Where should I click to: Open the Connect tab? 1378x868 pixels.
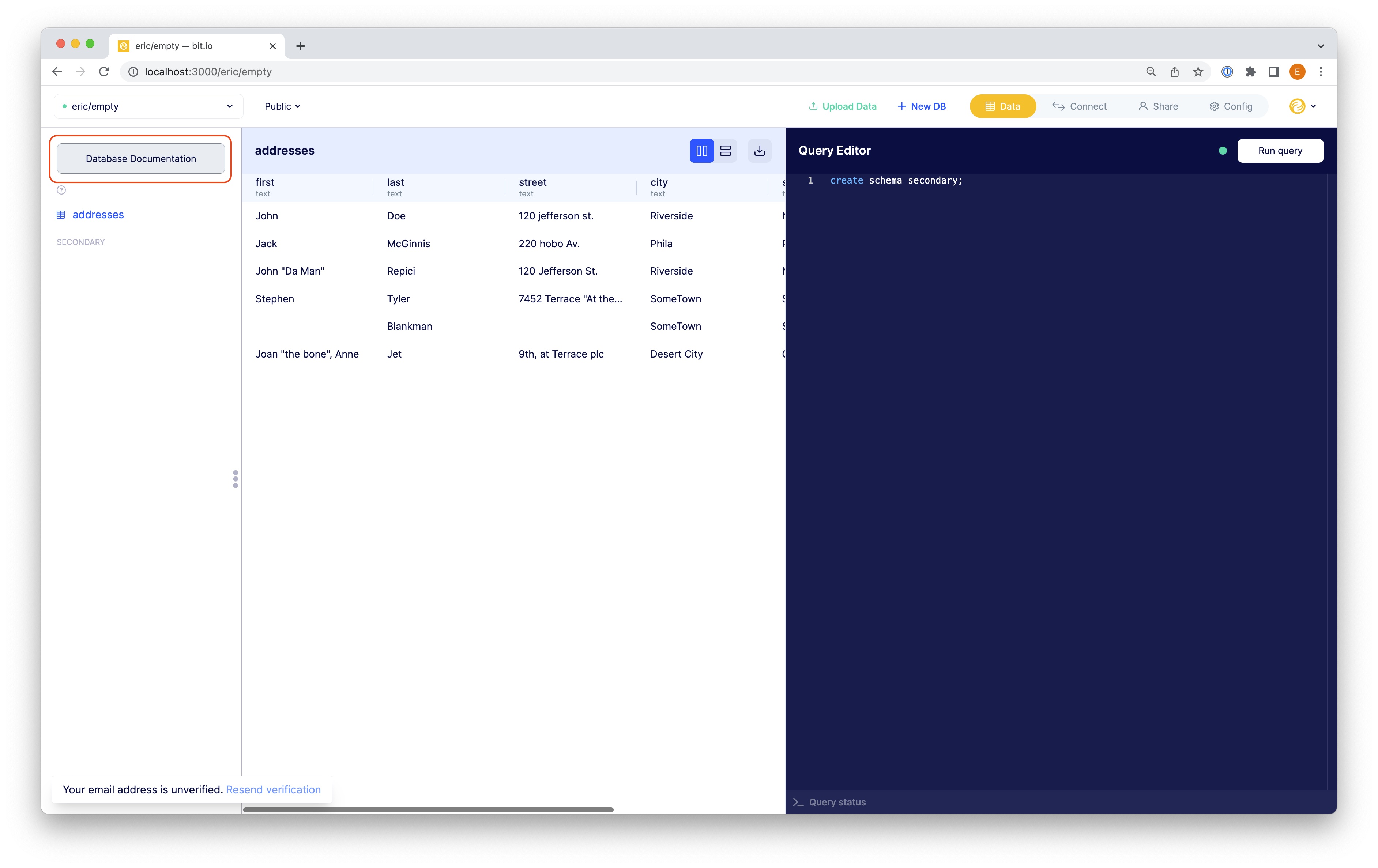coord(1079,106)
